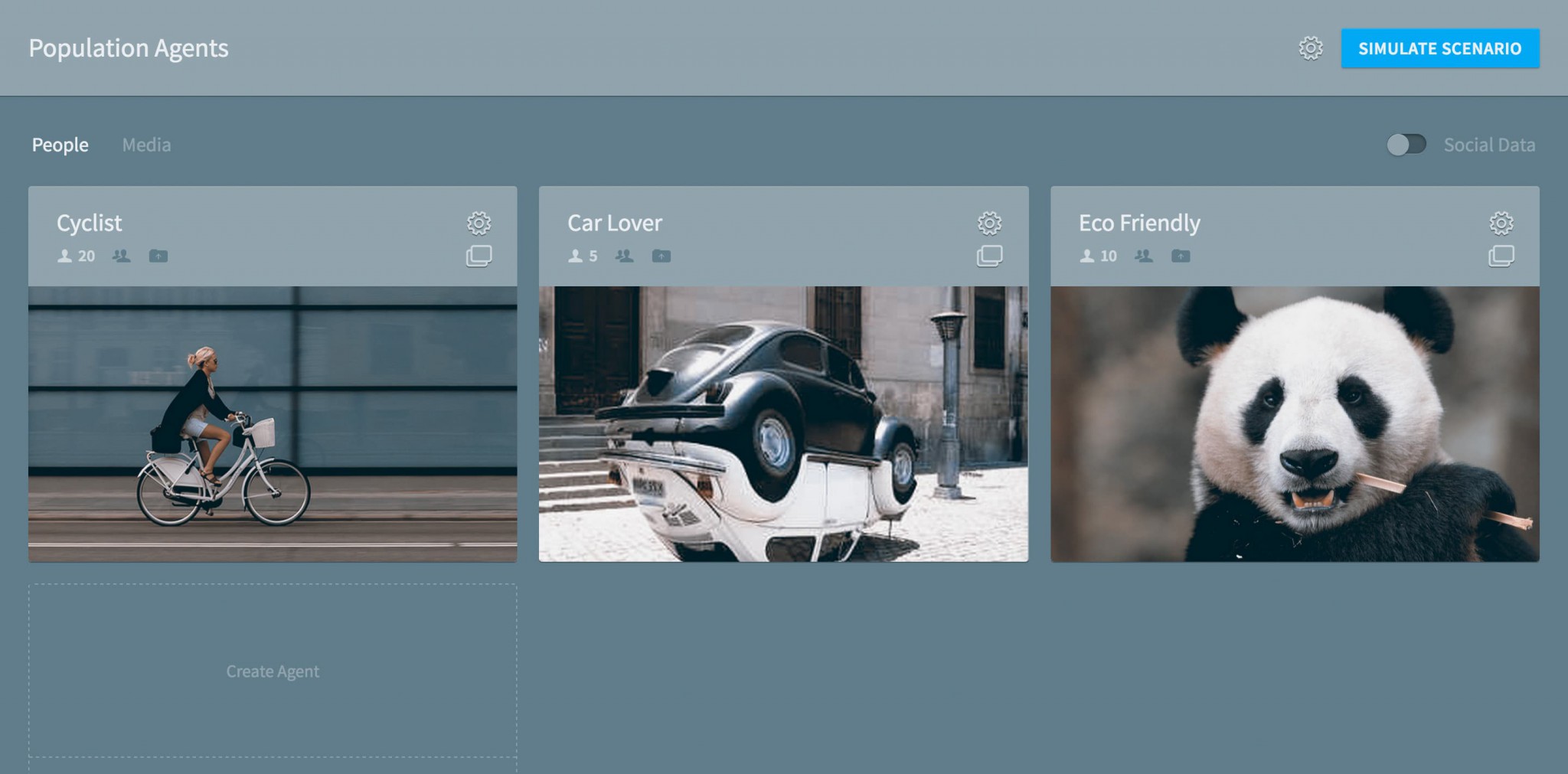Click the upload folder icon on the Eco Friendly card
The width and height of the screenshot is (1568, 774).
tap(1181, 256)
